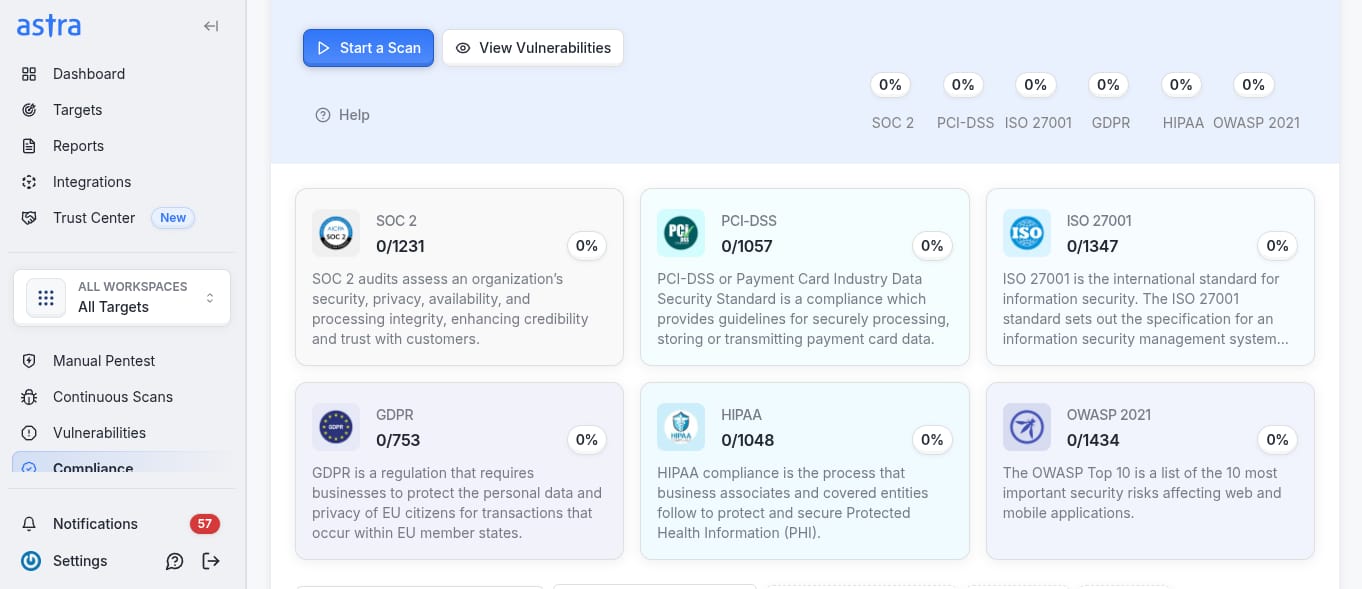This screenshot has height=589, width=1362.
Task: Select Compliance in the sidebar
Action: click(122, 463)
